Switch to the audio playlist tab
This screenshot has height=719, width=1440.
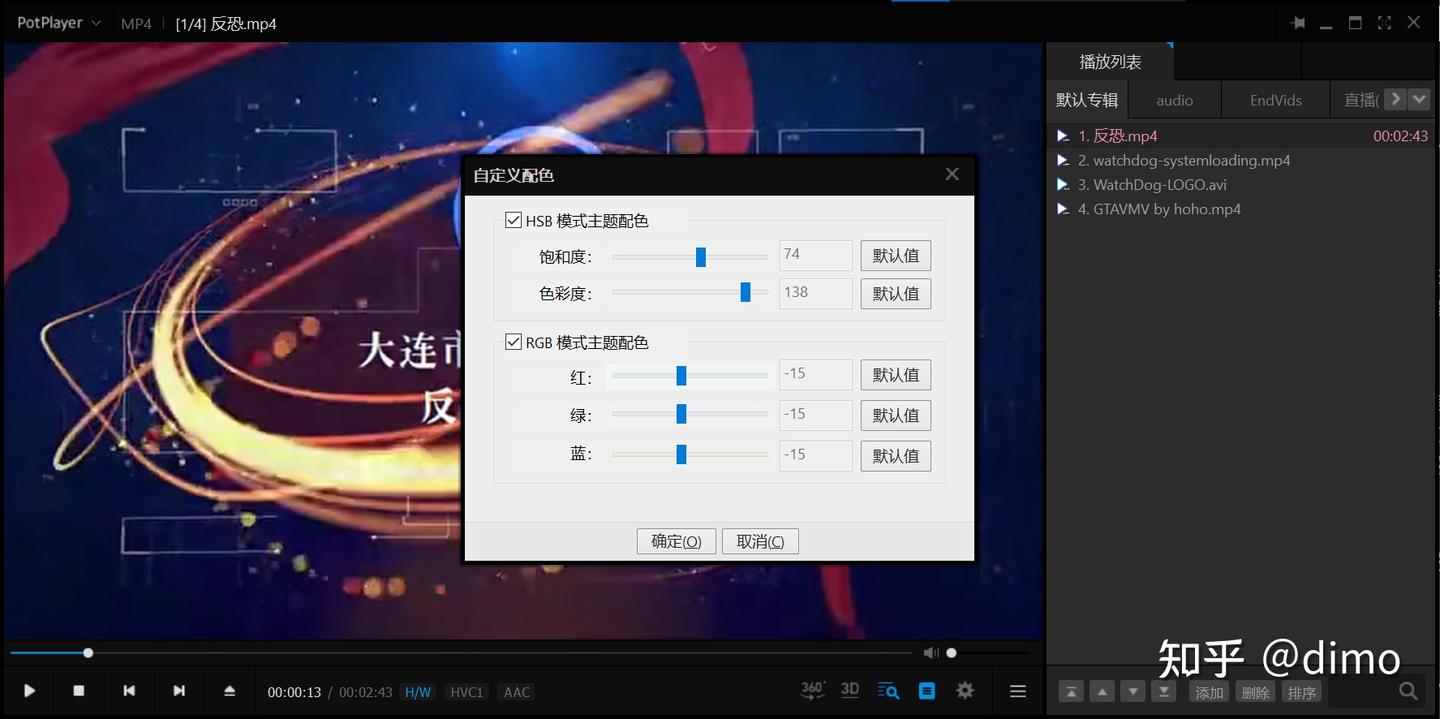coord(1174,99)
